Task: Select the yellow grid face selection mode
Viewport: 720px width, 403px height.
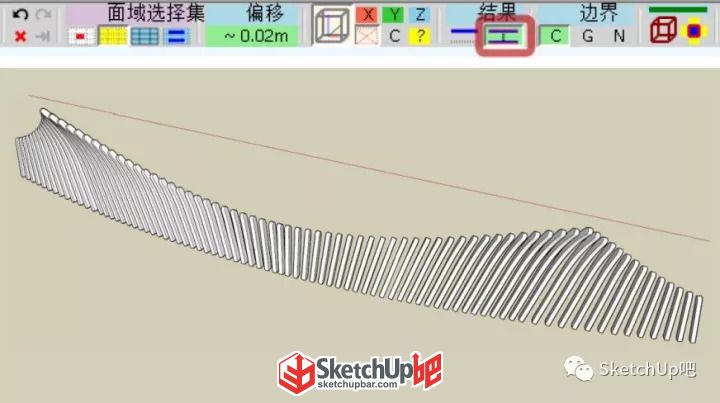Action: click(x=112, y=36)
